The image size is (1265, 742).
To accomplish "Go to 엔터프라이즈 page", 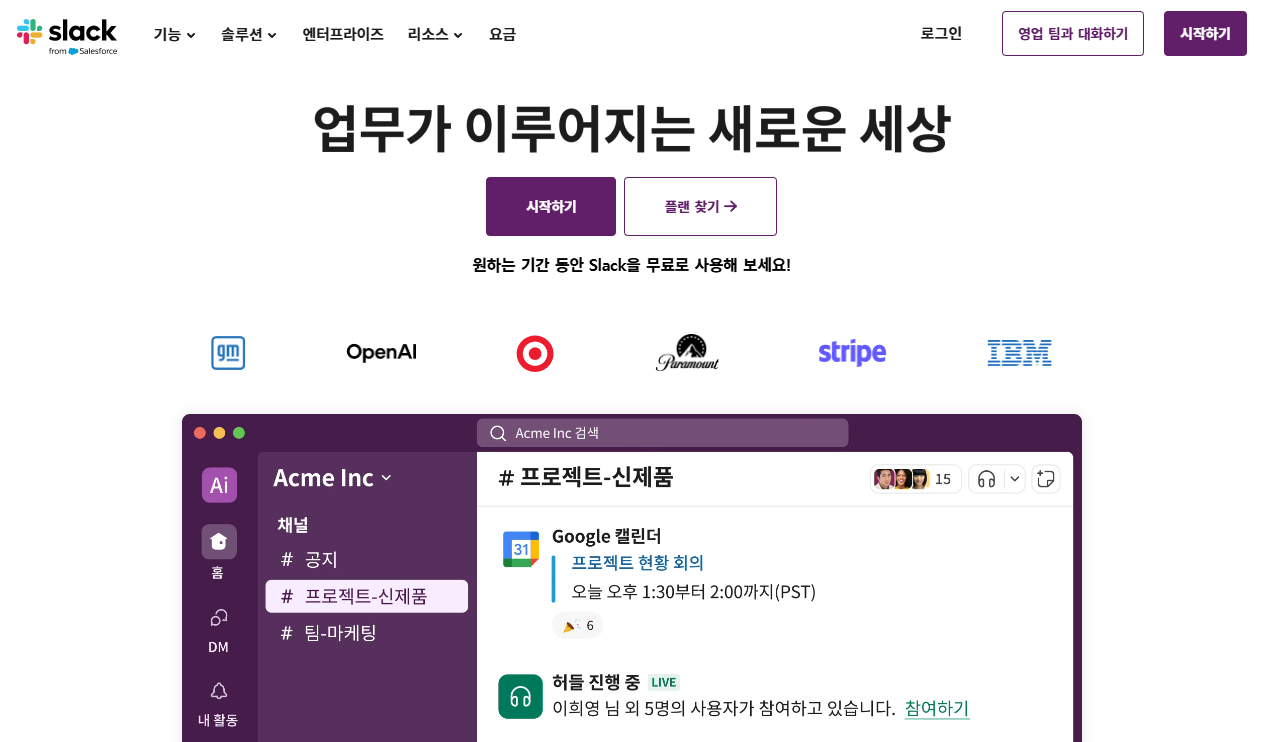I will pos(343,34).
